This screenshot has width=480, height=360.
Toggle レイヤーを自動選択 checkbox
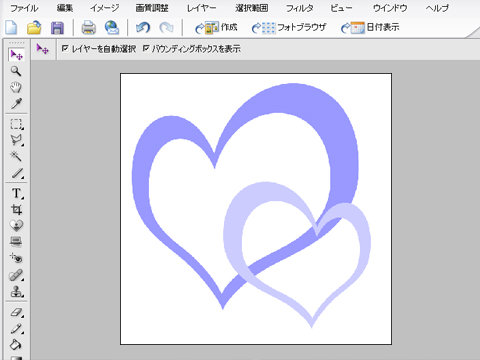click(65, 49)
